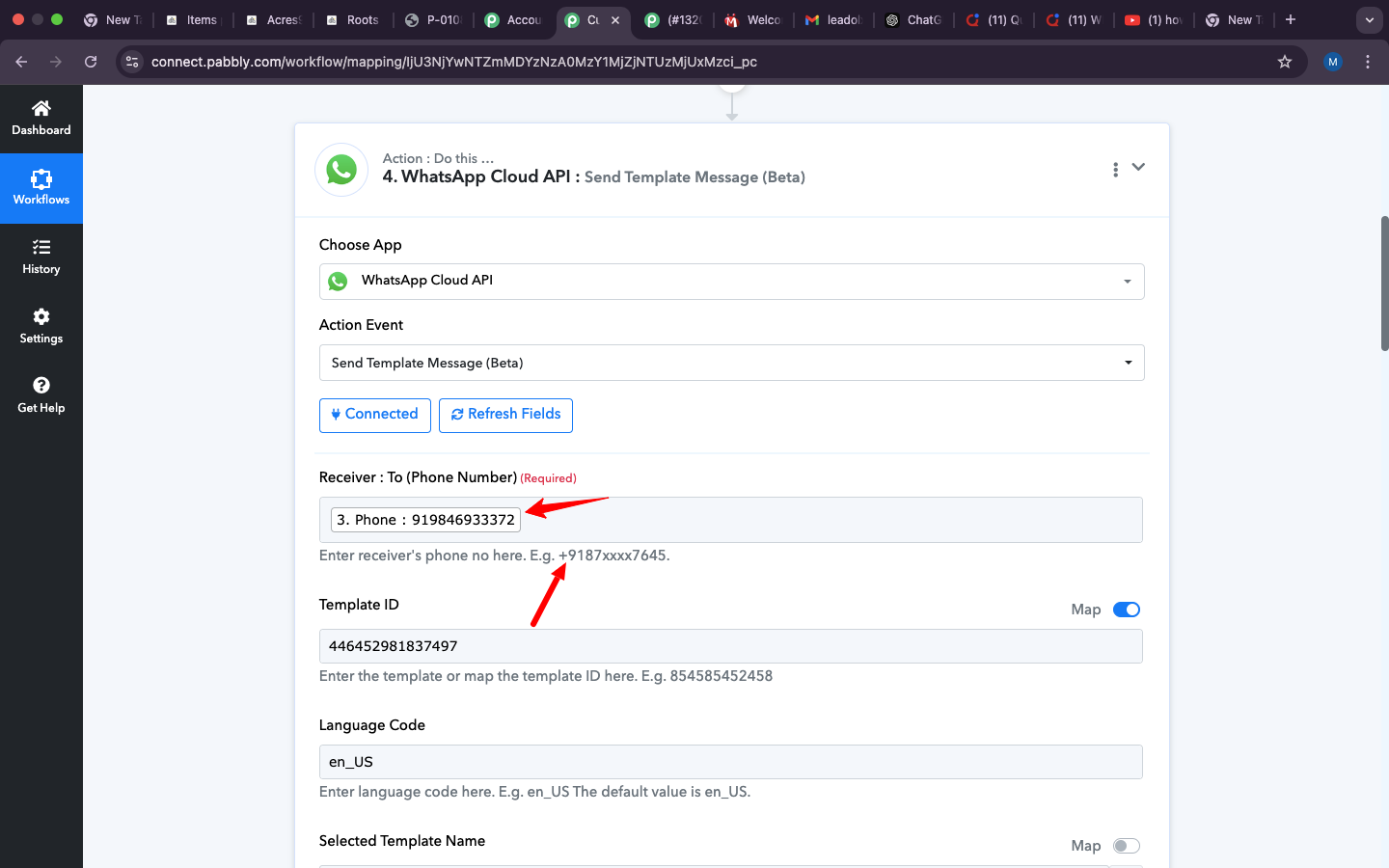Collapse the WhatsApp Cloud API step chevron
The width and height of the screenshot is (1389, 868).
click(x=1138, y=167)
